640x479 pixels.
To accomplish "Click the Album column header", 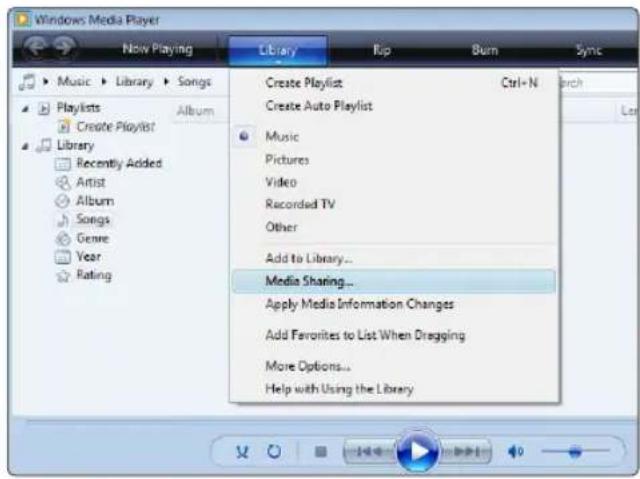I will (x=195, y=111).
